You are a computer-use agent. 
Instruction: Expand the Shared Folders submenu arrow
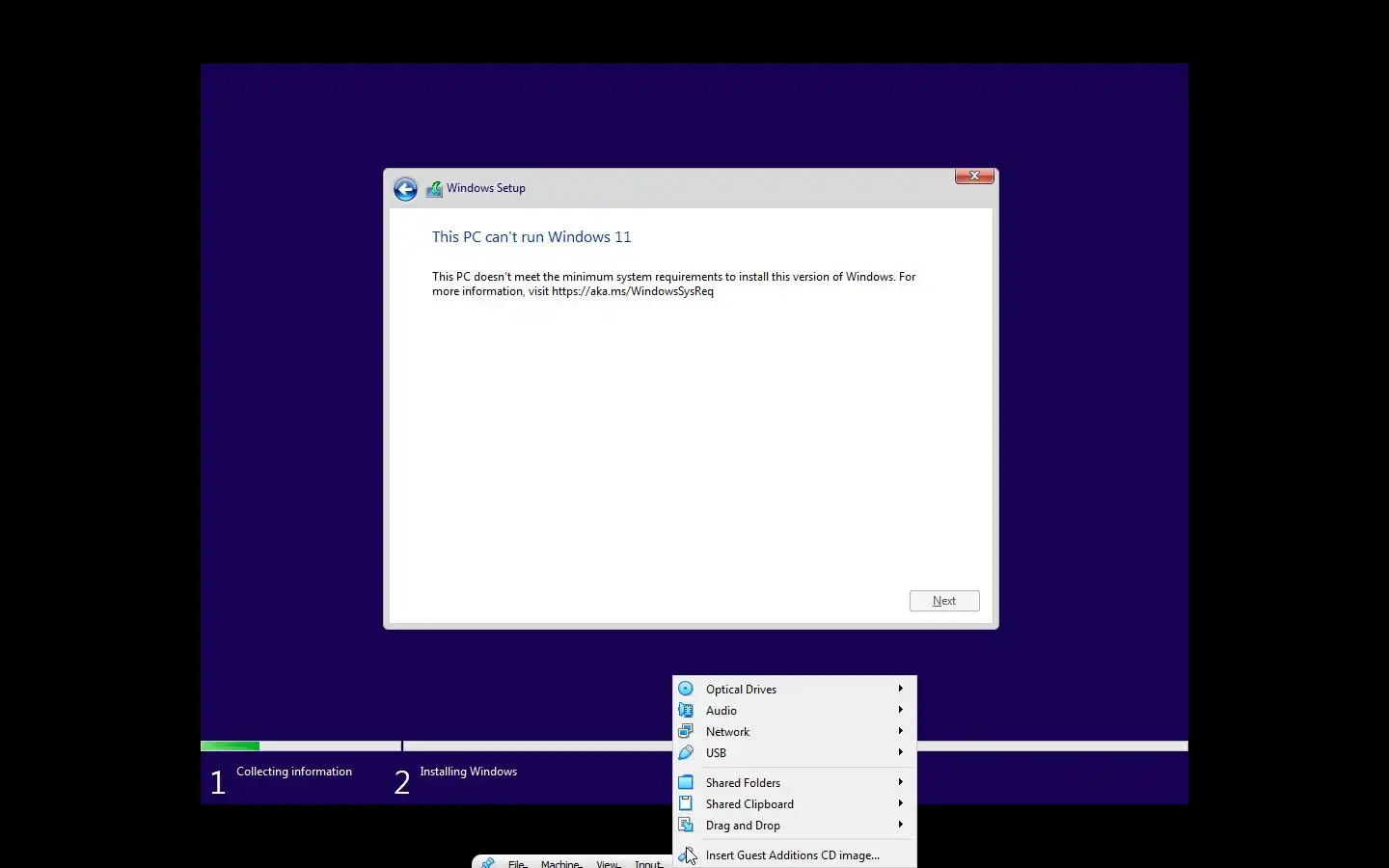900,782
